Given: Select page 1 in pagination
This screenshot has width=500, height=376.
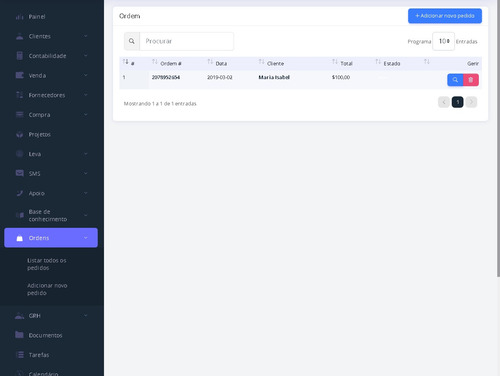Looking at the screenshot, I should pos(457,102).
